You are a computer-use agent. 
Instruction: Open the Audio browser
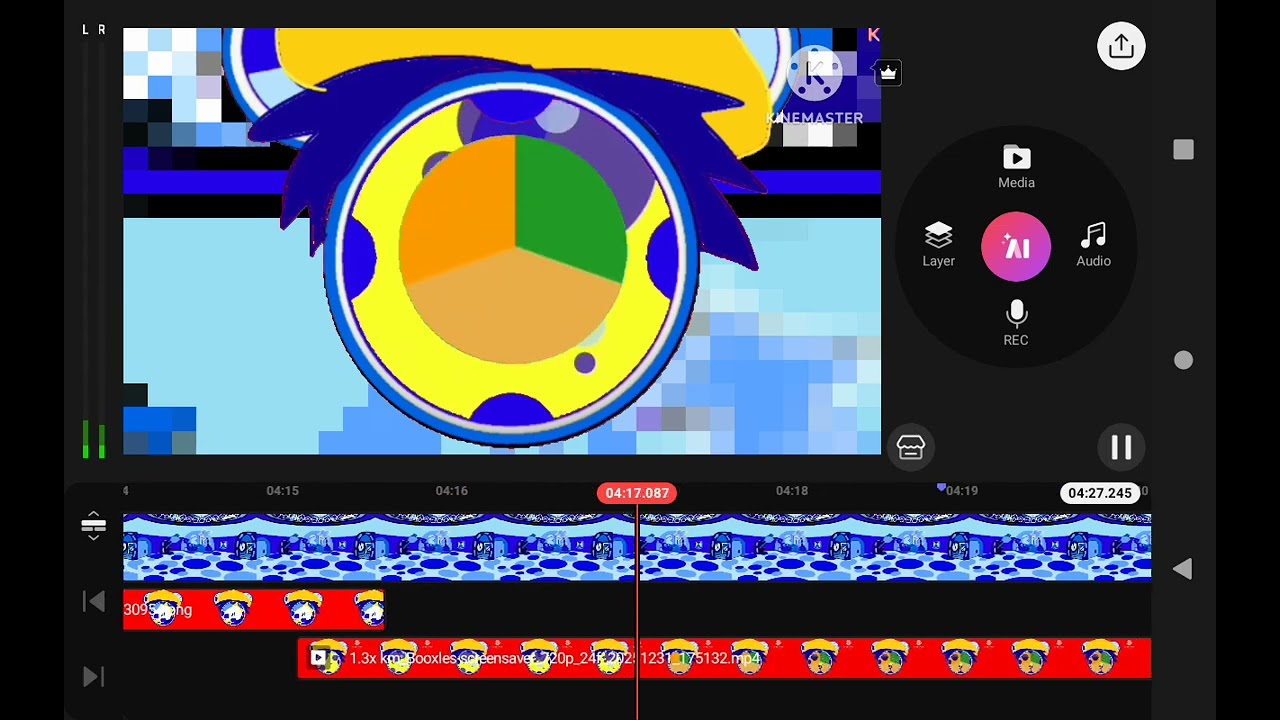pos(1093,245)
